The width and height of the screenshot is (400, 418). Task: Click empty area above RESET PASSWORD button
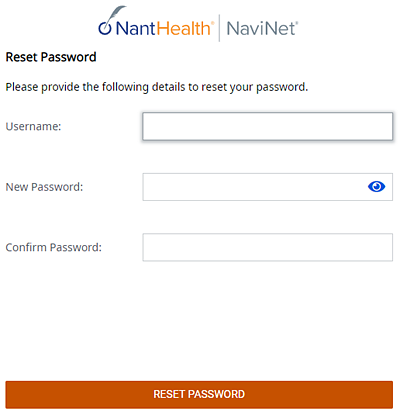pyautogui.click(x=199, y=320)
